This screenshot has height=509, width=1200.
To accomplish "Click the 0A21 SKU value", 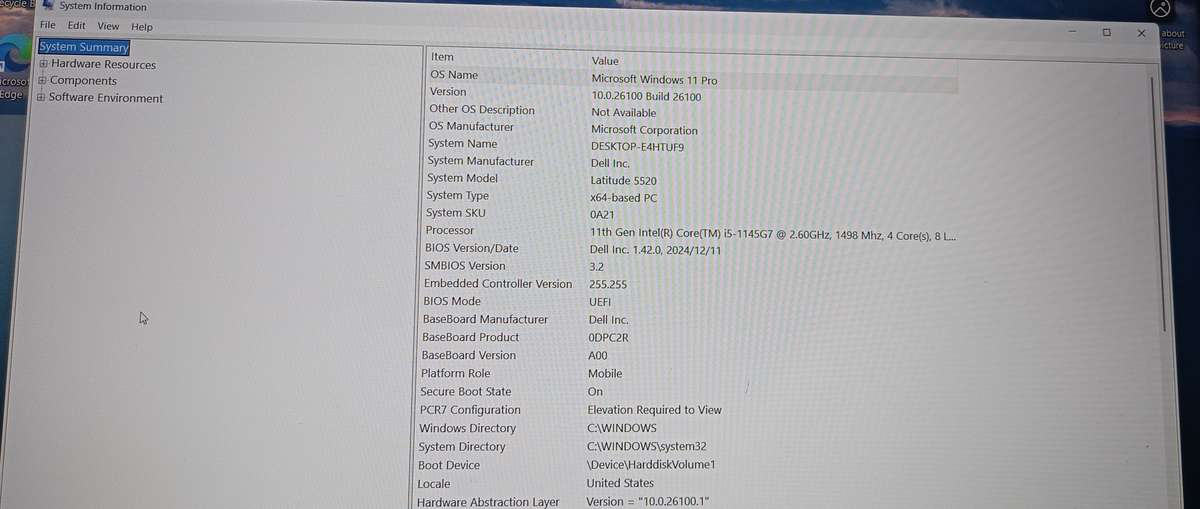I will pos(603,214).
